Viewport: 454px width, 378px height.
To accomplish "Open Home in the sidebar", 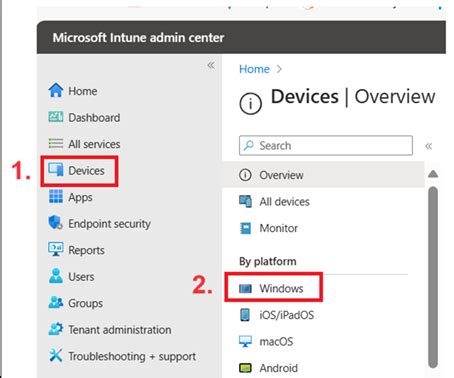I will pyautogui.click(x=83, y=91).
